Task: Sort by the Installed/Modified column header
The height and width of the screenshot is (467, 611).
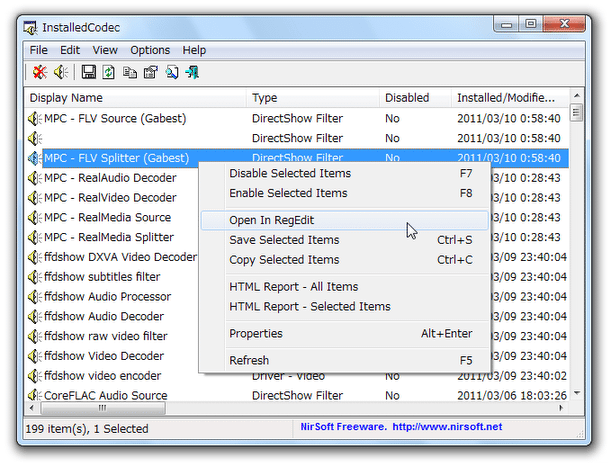Action: tap(510, 98)
